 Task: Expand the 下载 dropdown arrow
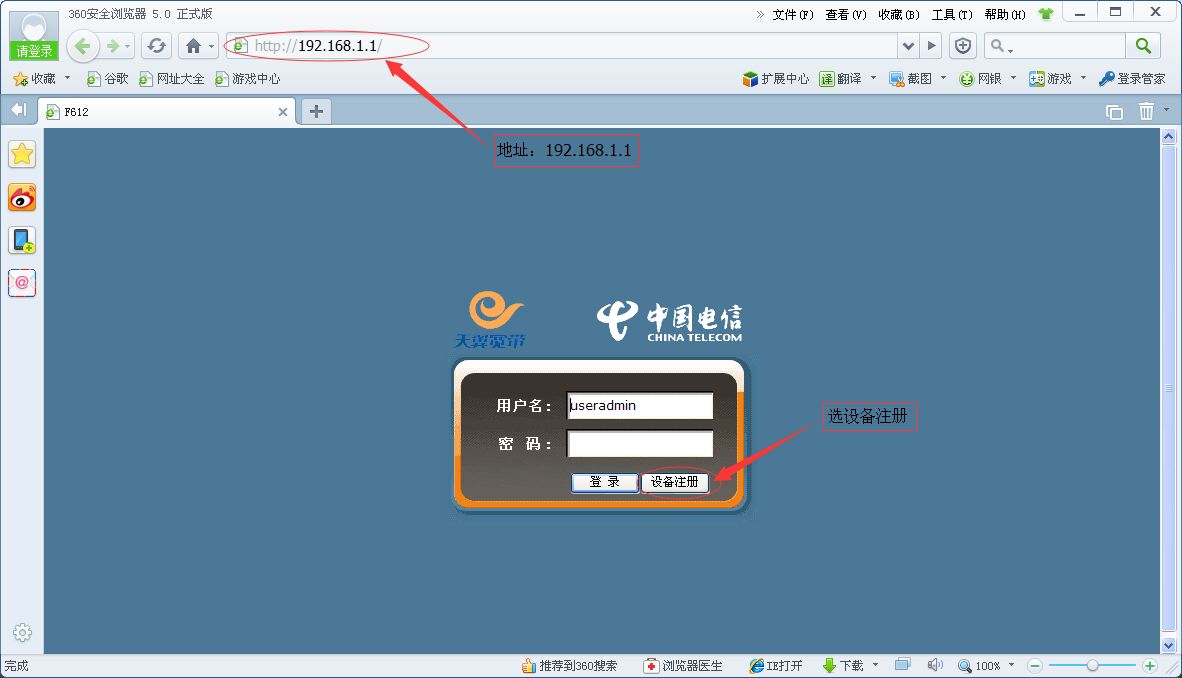(875, 665)
